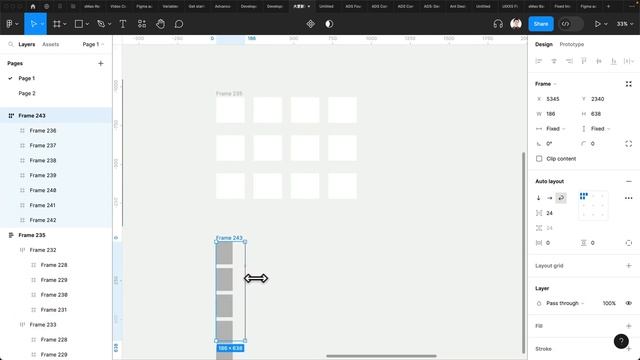
Task: Click the Create component icon
Action: 311,24
